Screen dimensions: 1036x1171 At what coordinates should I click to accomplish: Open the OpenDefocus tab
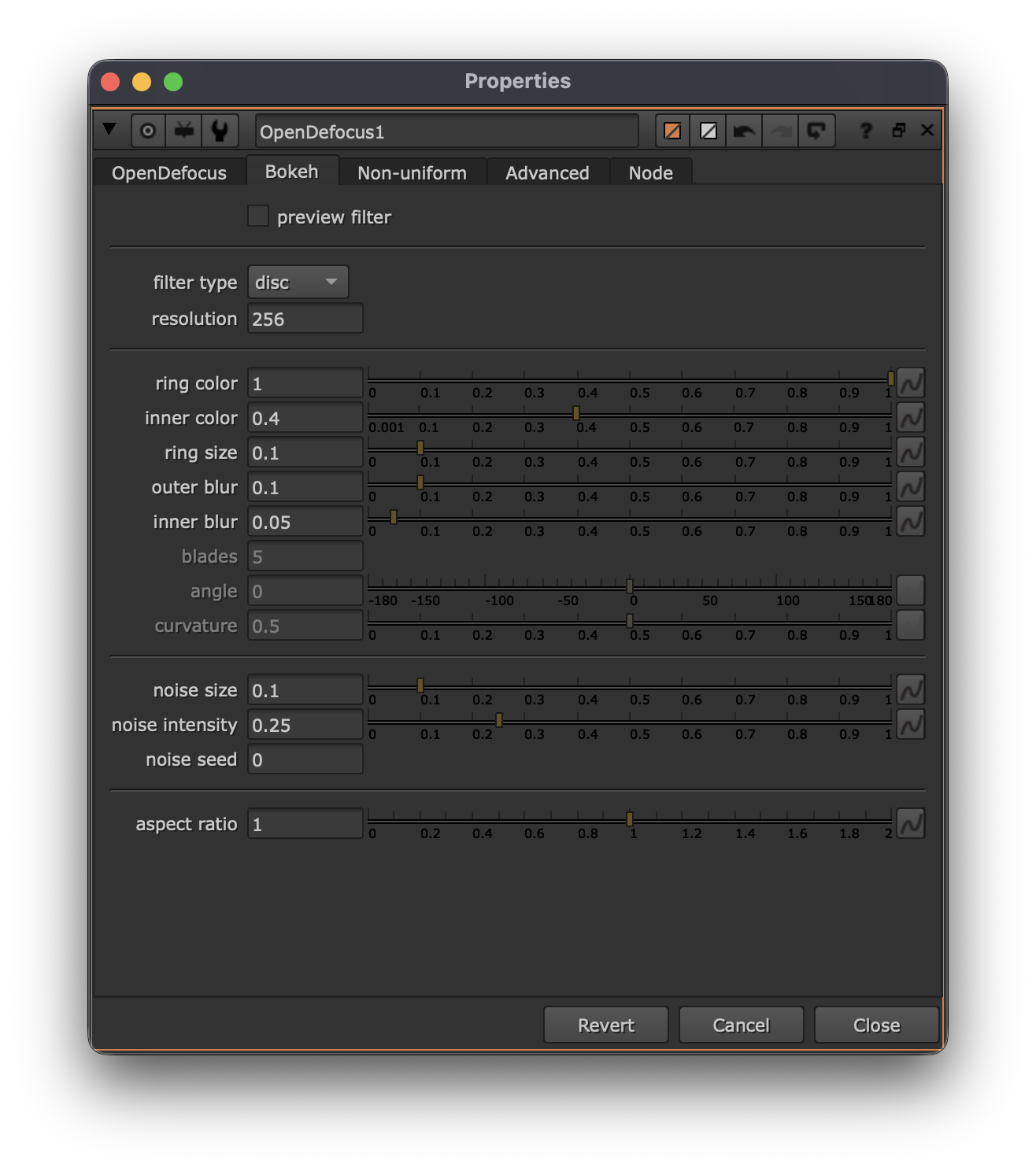(x=169, y=173)
